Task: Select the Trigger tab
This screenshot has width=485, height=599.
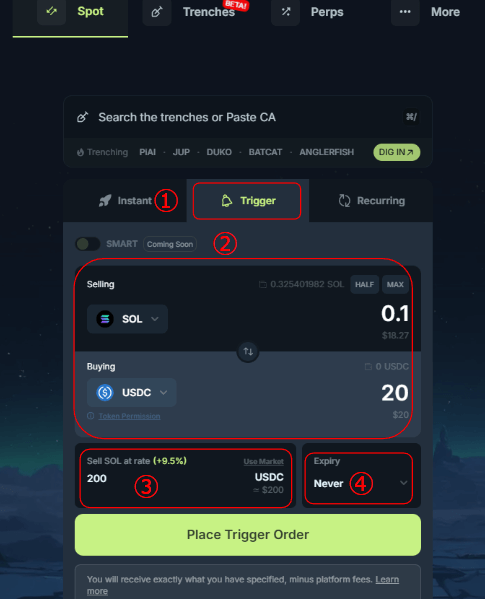Action: coord(248,201)
